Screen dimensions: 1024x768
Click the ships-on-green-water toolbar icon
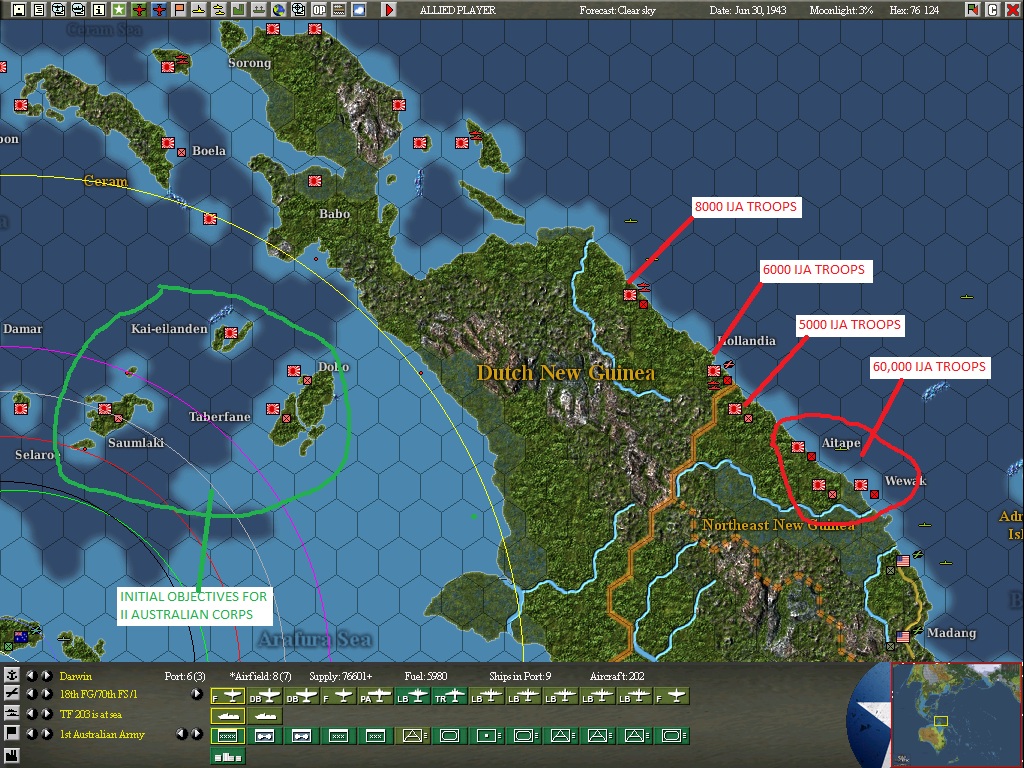tap(259, 9)
